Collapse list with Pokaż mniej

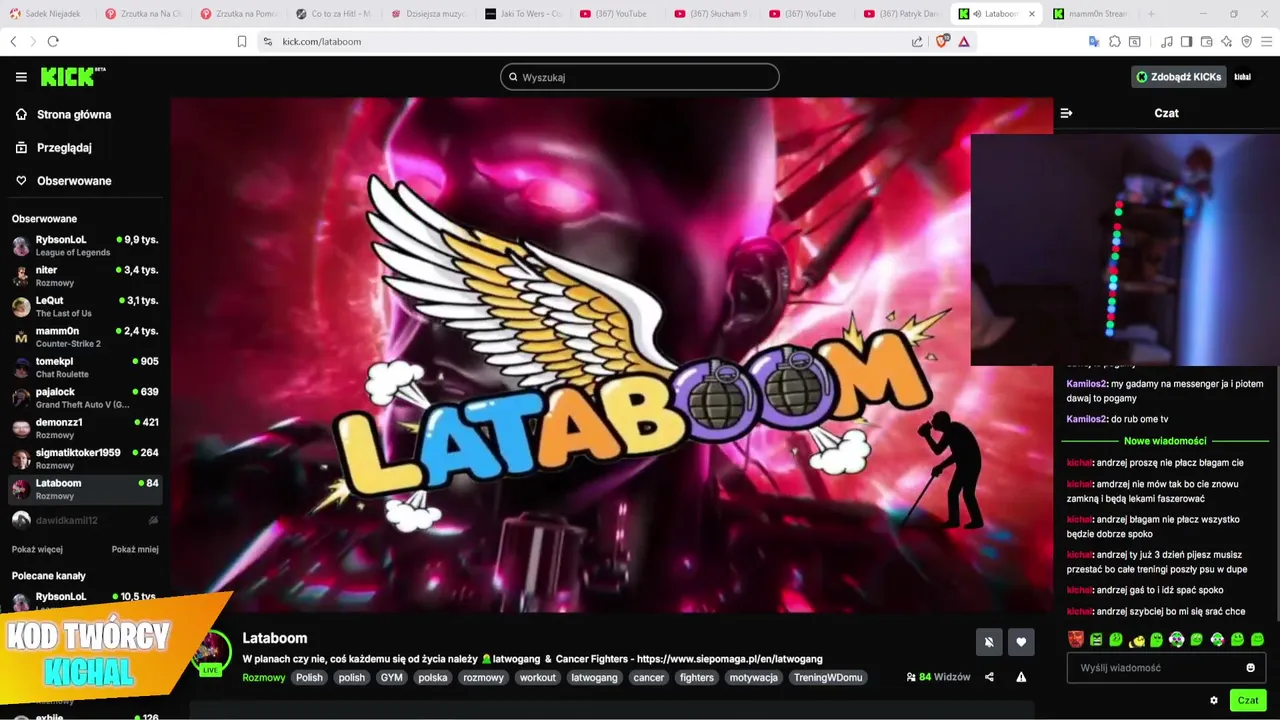pyautogui.click(x=135, y=549)
